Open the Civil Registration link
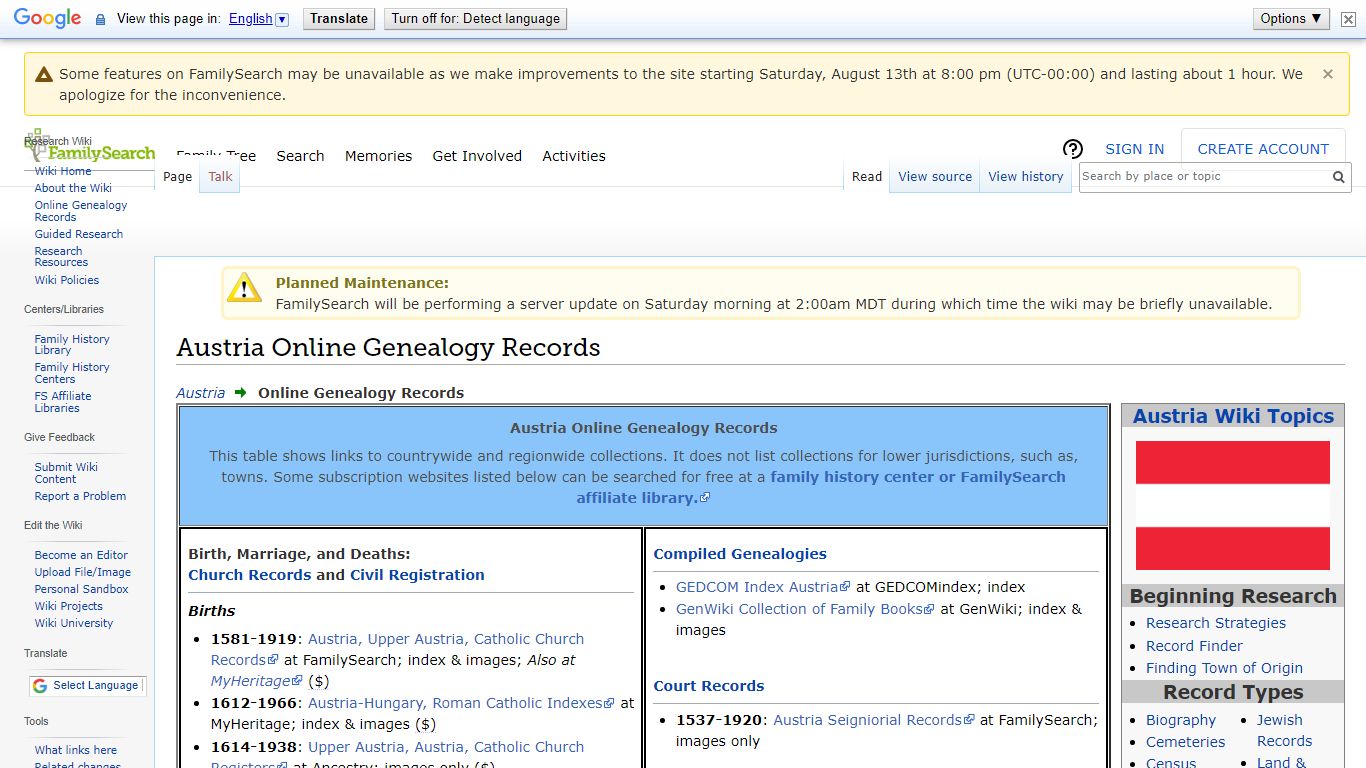1366x768 pixels. pyautogui.click(x=417, y=575)
